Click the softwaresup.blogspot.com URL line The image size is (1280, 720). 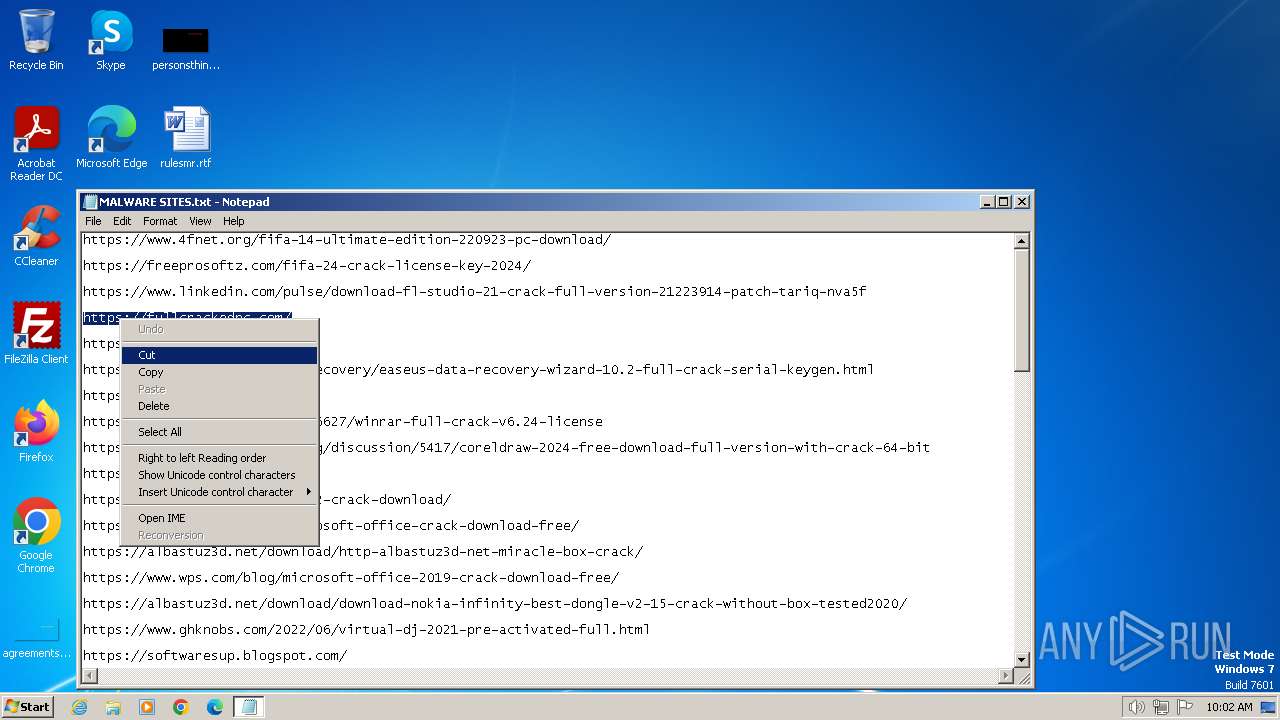pos(215,656)
